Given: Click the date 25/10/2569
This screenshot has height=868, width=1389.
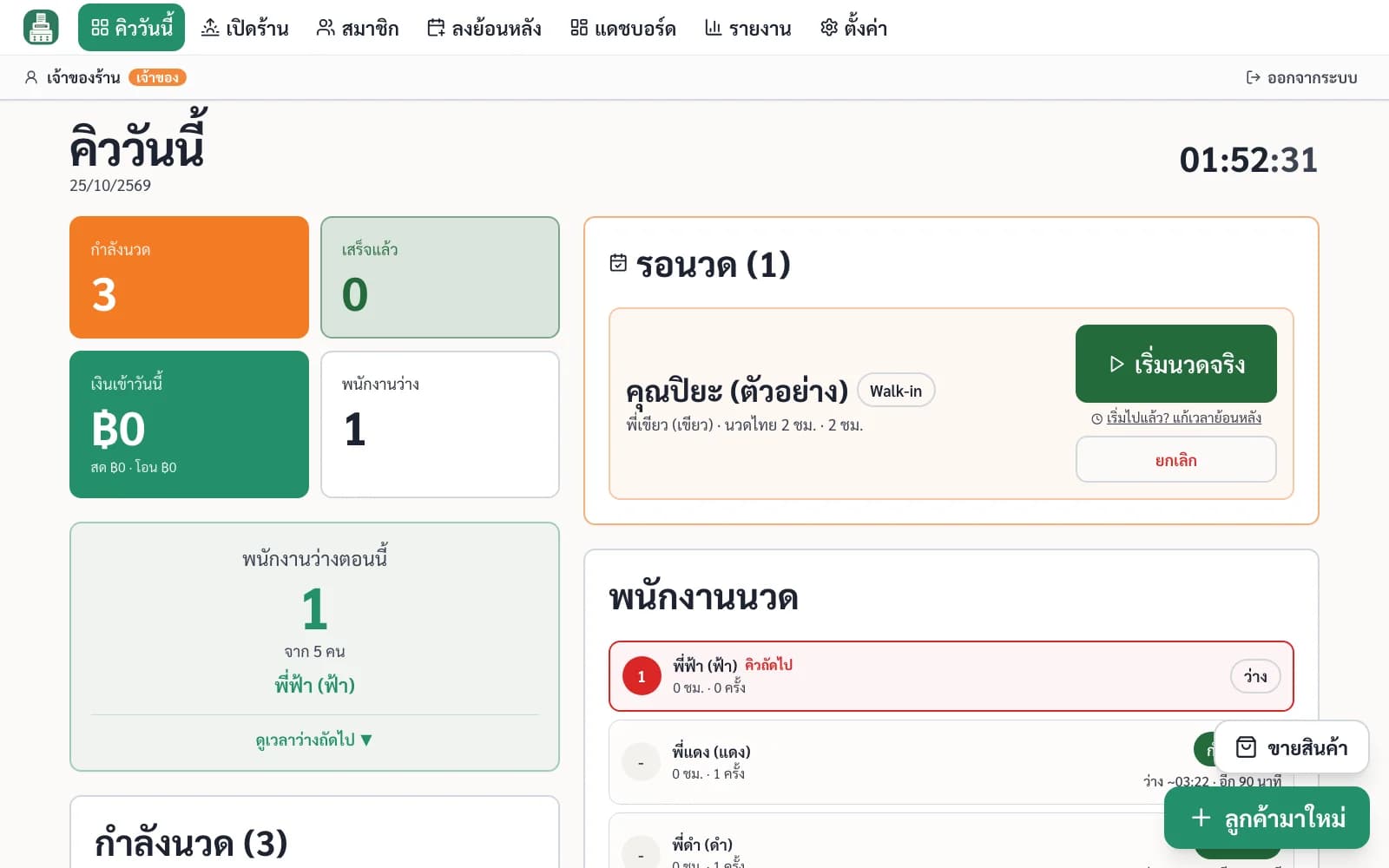Looking at the screenshot, I should click(x=110, y=186).
